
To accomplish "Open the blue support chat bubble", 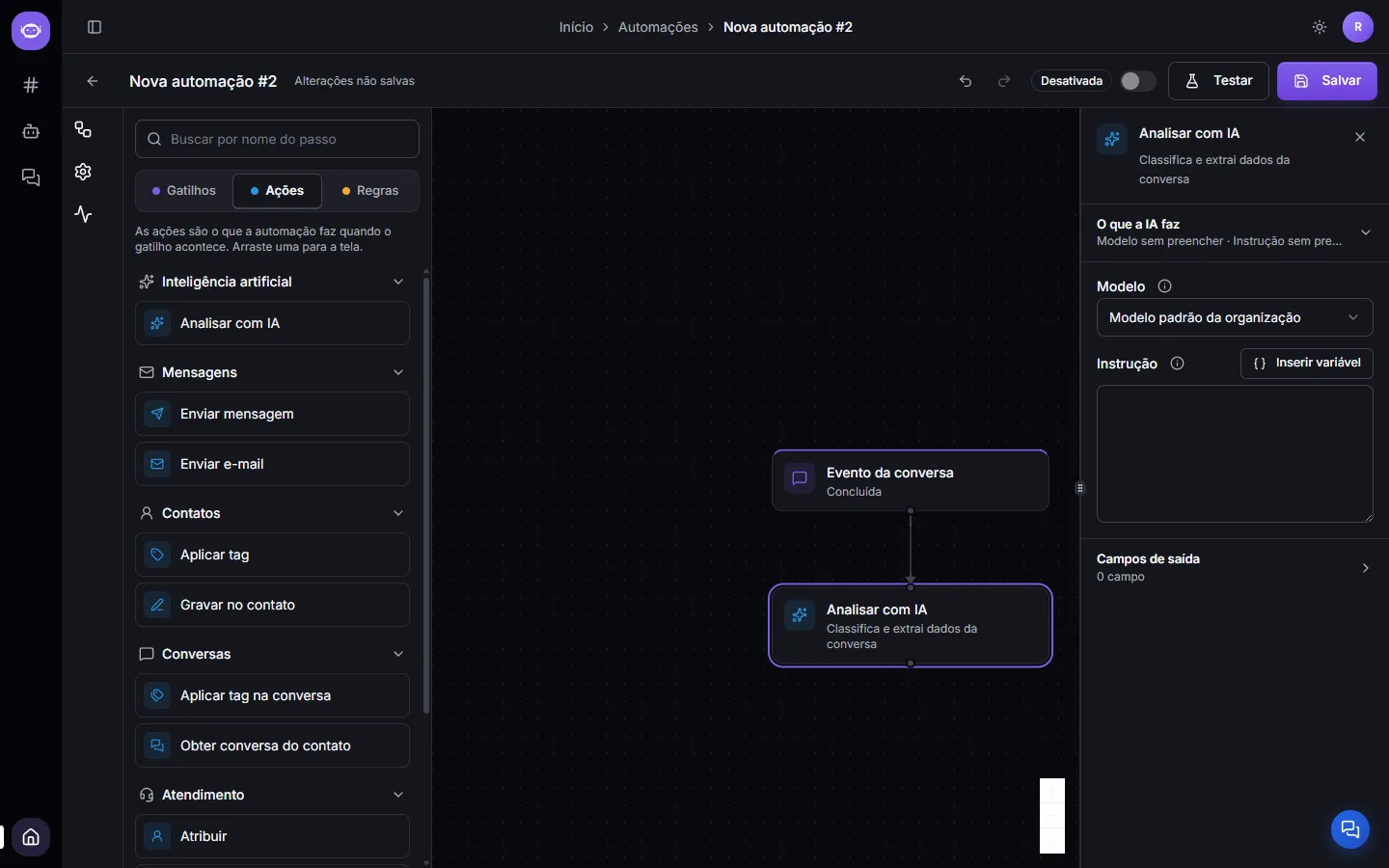I will click(x=1350, y=829).
